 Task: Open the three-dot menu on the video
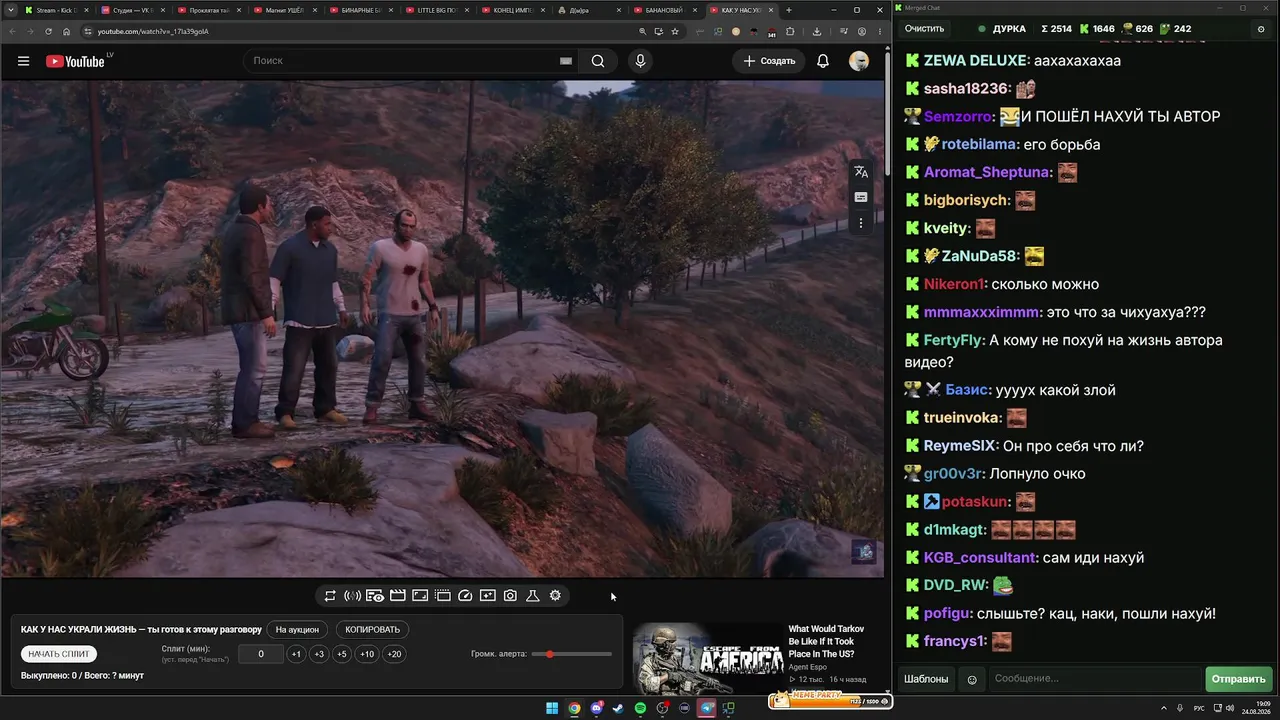pos(861,223)
